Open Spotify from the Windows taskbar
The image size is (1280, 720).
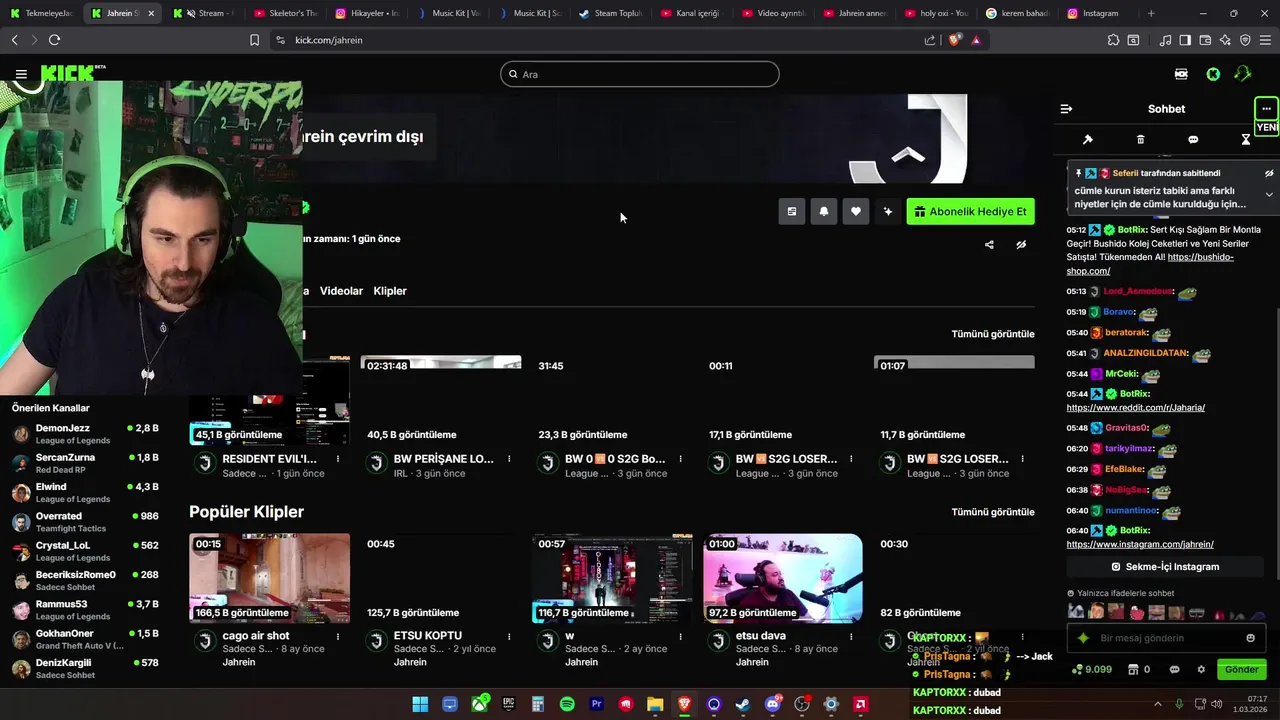click(x=567, y=704)
